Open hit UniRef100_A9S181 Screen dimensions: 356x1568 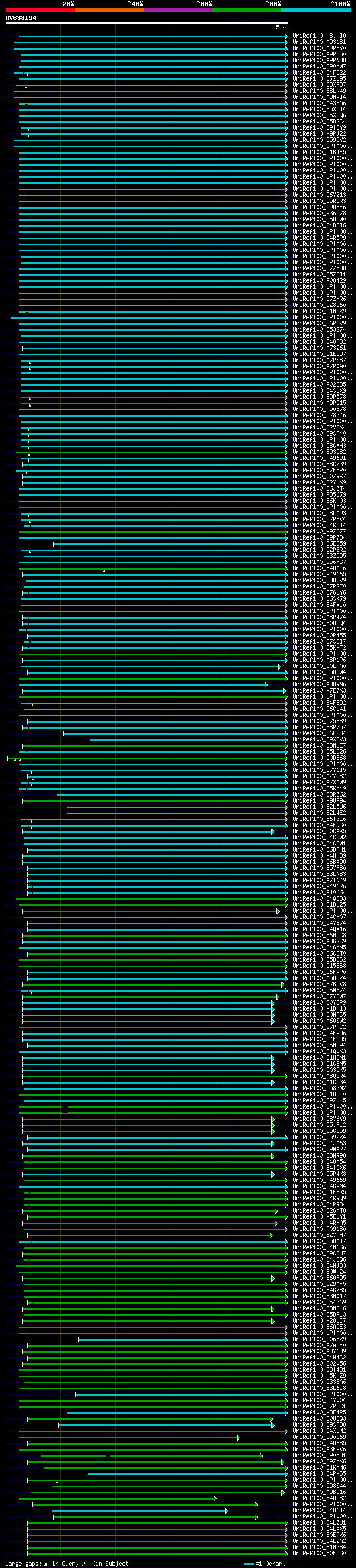pyautogui.click(x=319, y=42)
